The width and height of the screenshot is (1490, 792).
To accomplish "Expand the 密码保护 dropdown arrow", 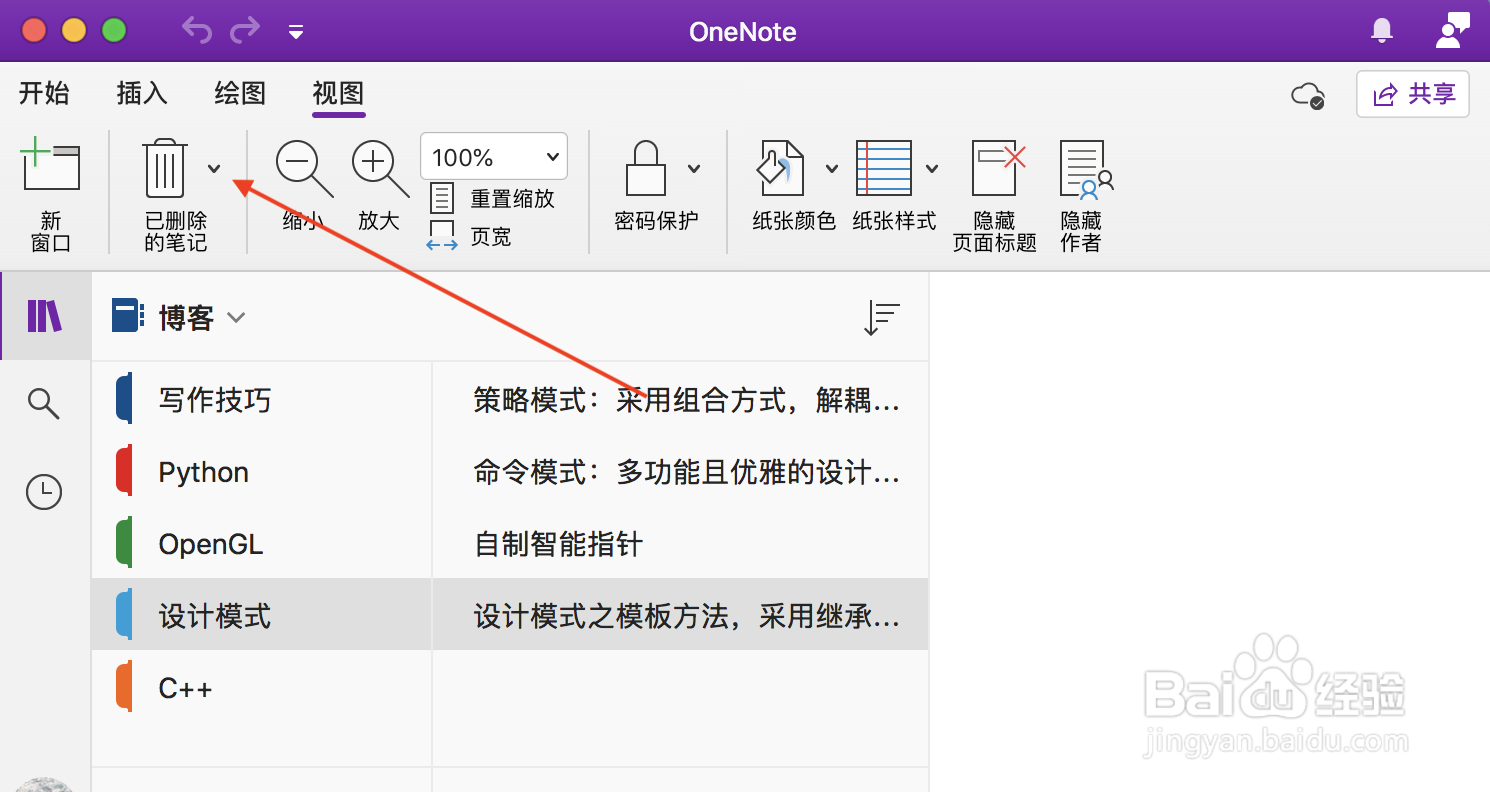I will point(694,168).
